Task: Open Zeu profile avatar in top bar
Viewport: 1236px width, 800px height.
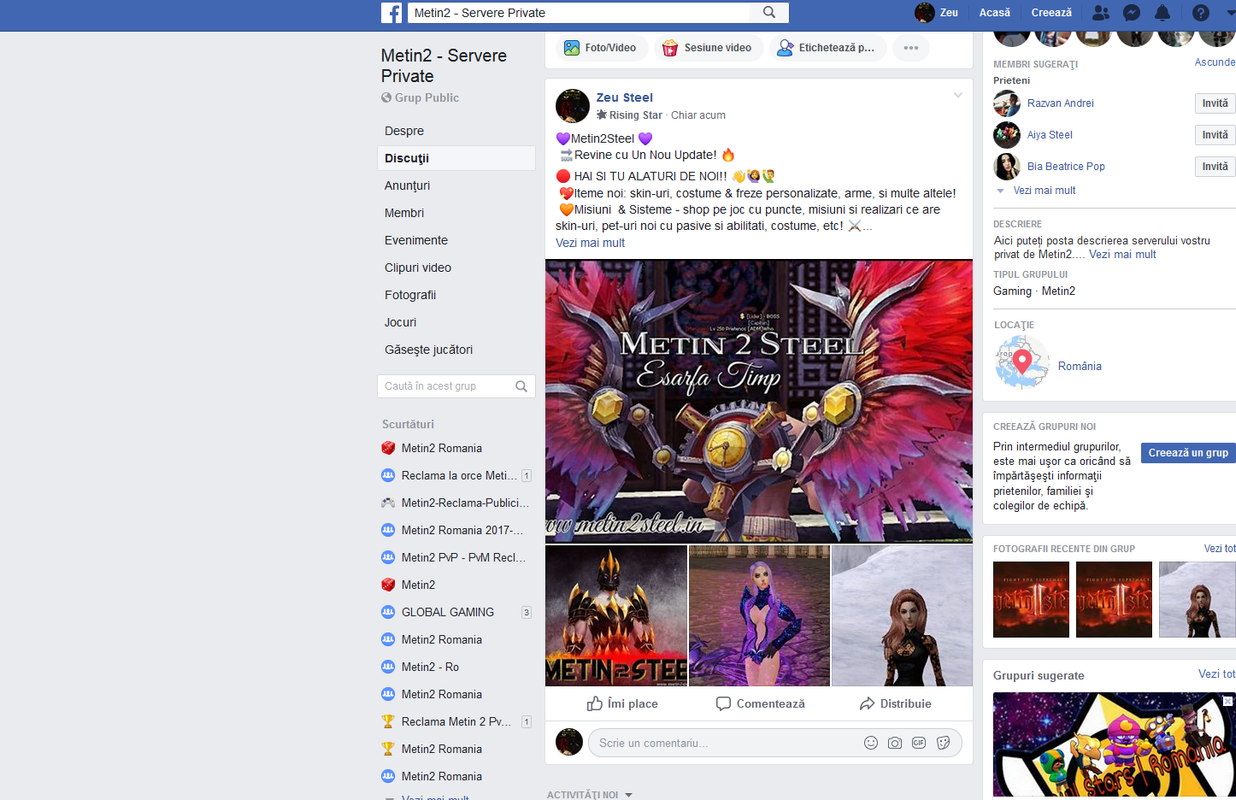Action: tap(925, 13)
